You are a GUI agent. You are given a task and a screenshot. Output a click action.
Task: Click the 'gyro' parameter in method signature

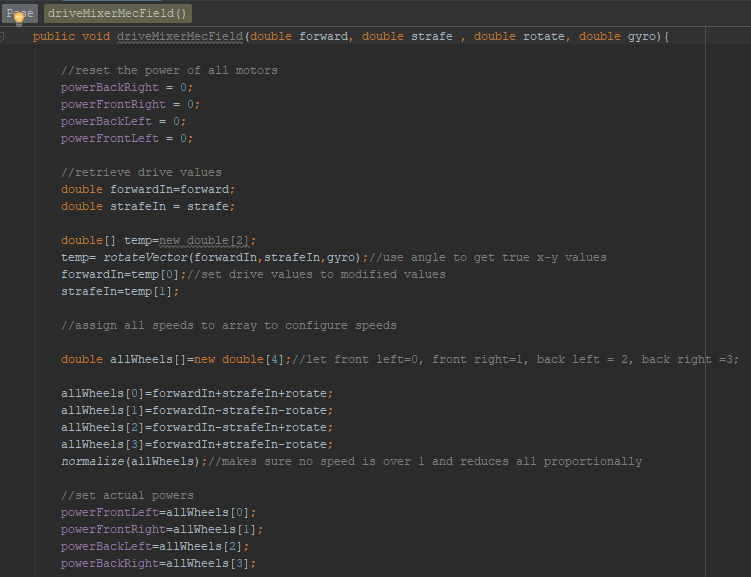coord(641,36)
